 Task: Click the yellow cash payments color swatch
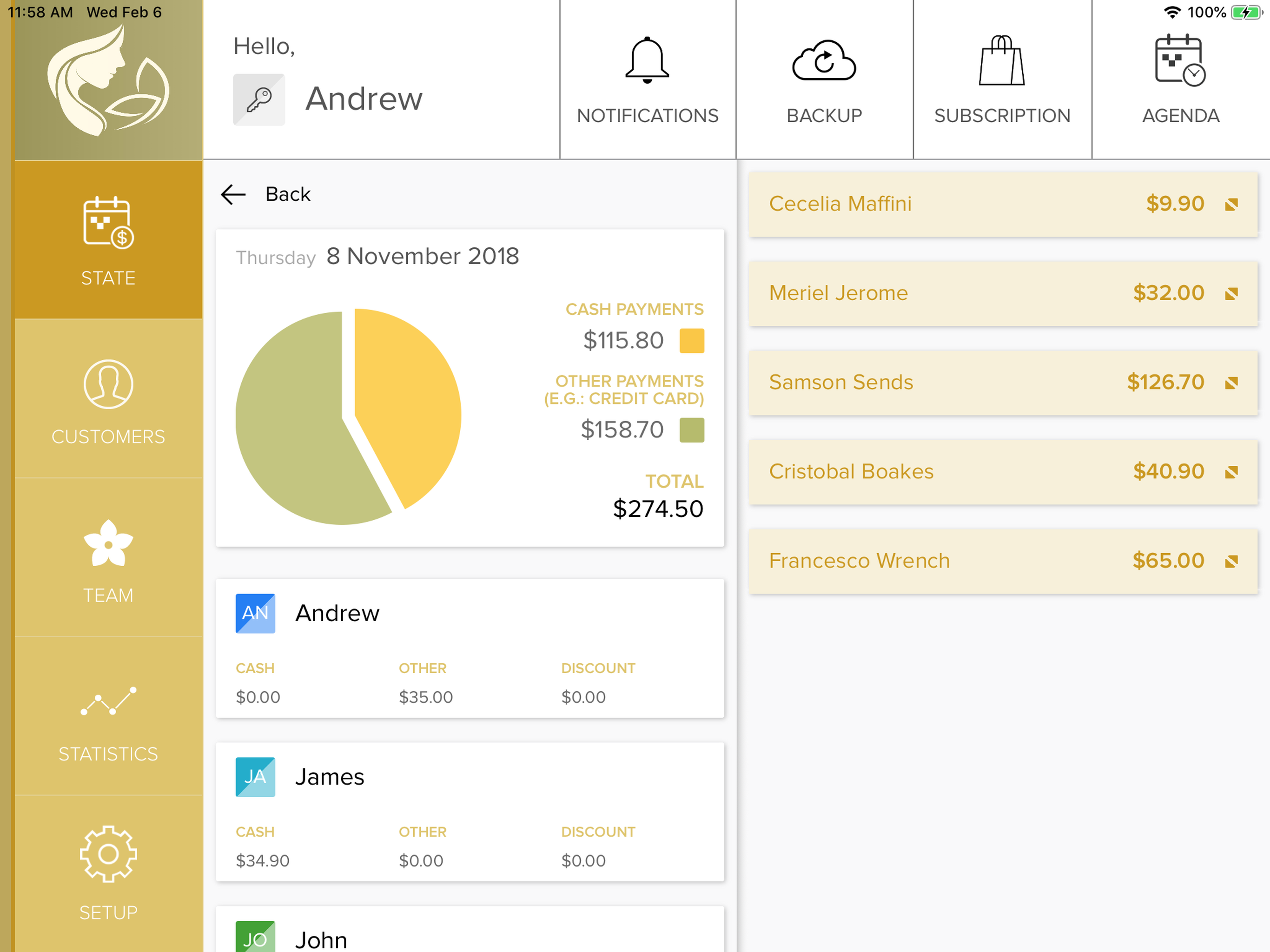[x=692, y=340]
